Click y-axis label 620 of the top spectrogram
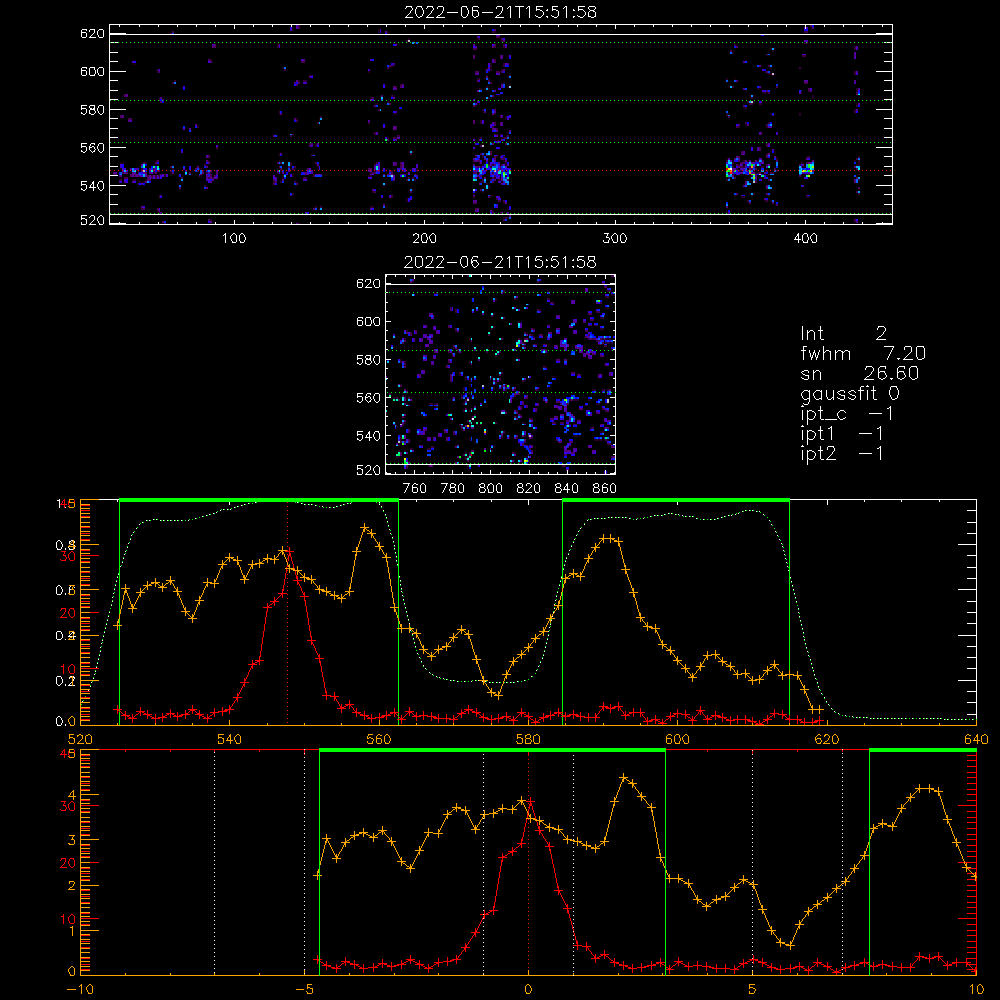 click(x=92, y=33)
